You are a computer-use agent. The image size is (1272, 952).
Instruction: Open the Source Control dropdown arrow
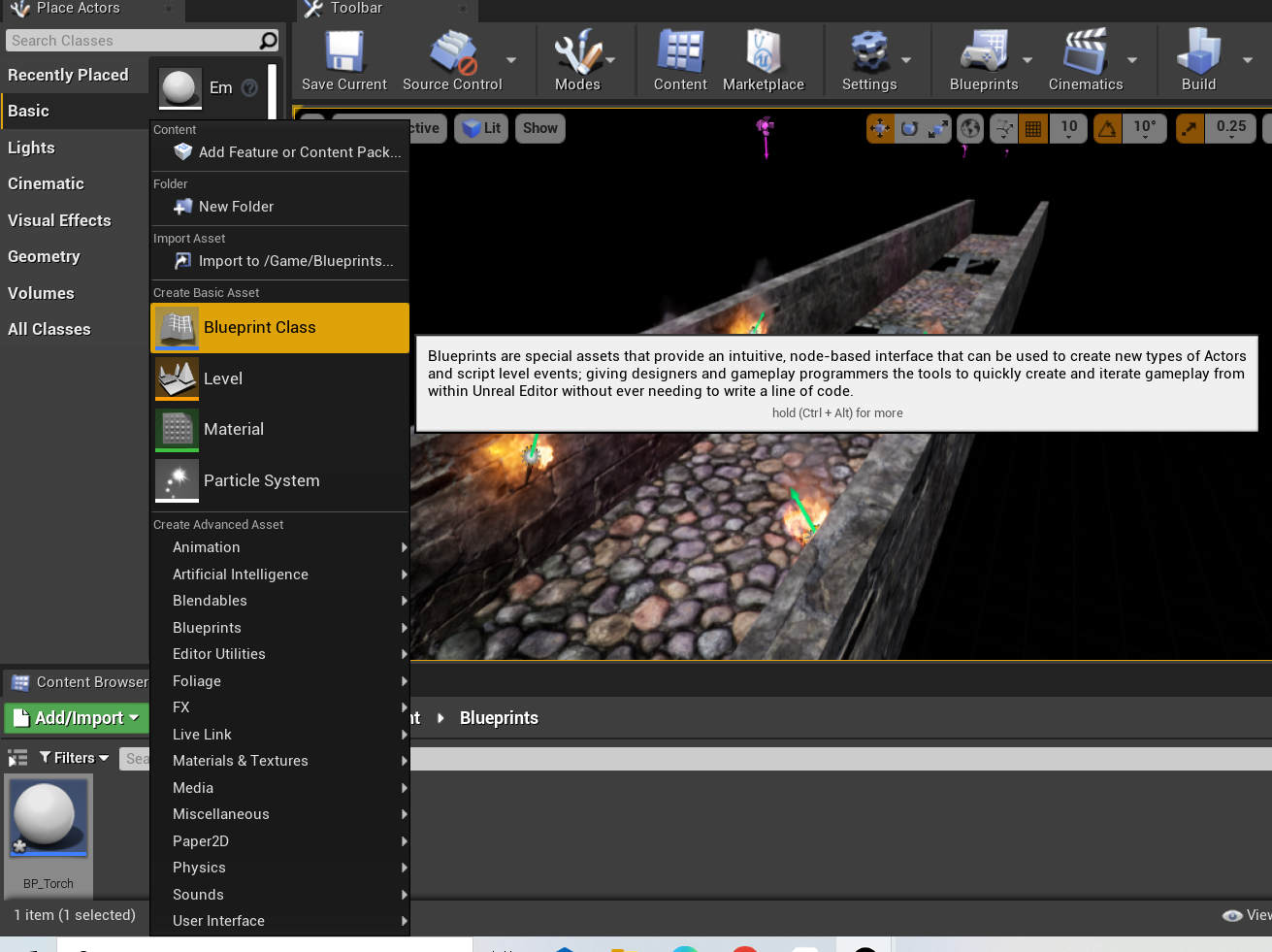tap(511, 60)
